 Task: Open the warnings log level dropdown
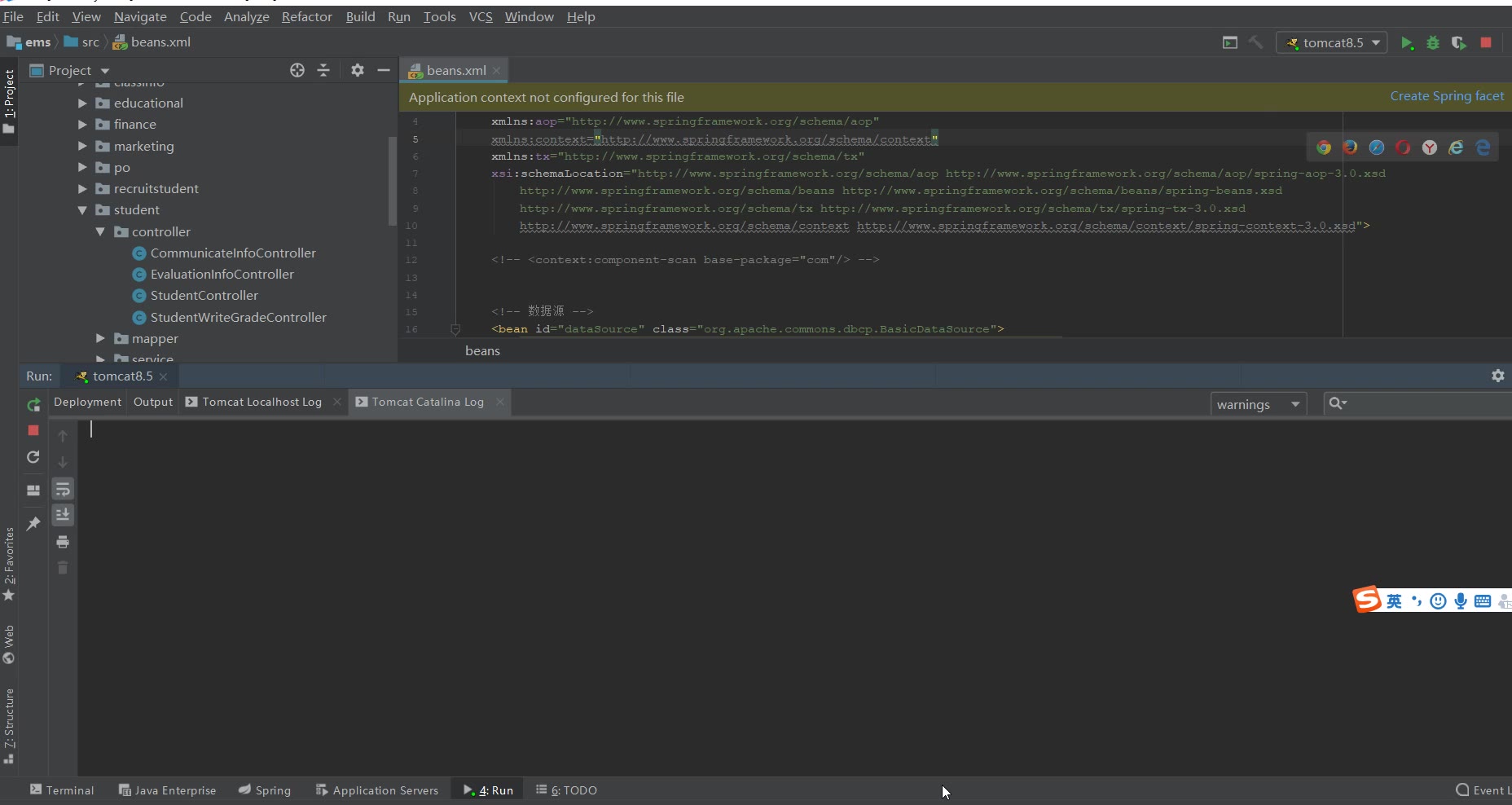(1258, 404)
